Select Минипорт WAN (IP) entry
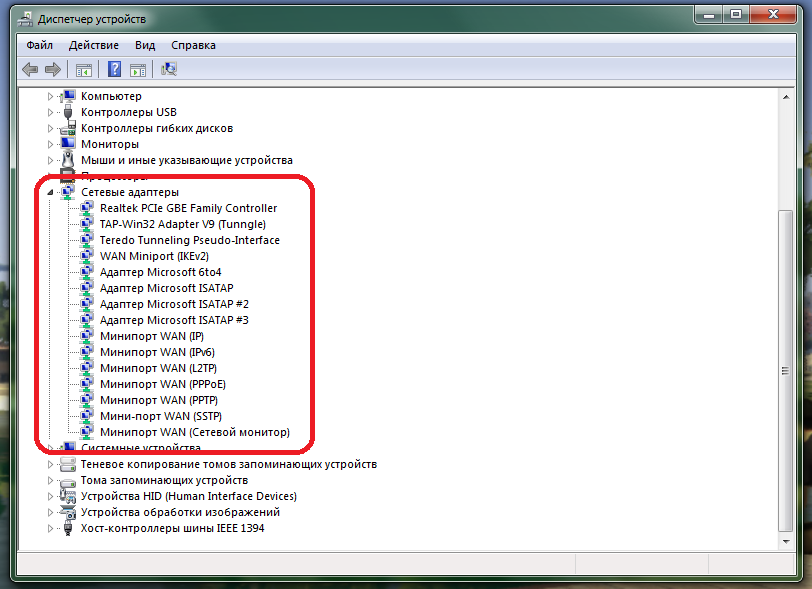 [152, 337]
